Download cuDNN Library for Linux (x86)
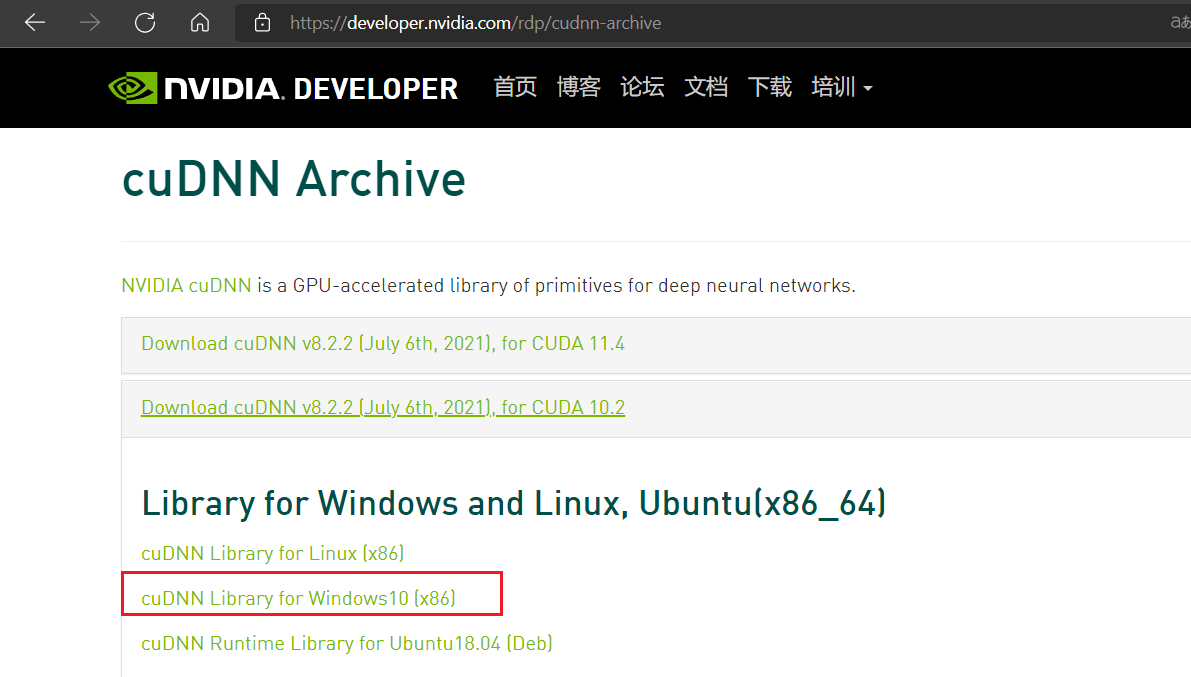 pyautogui.click(x=273, y=553)
